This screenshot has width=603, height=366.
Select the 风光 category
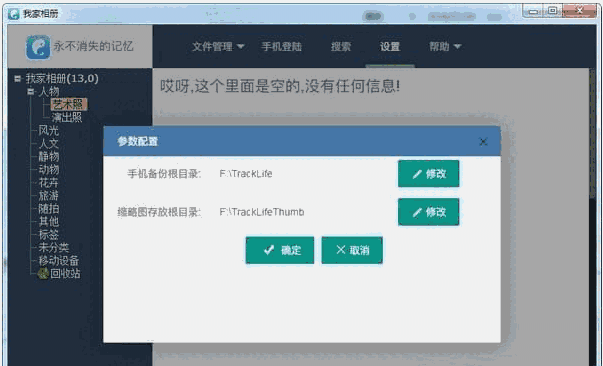coord(48,130)
